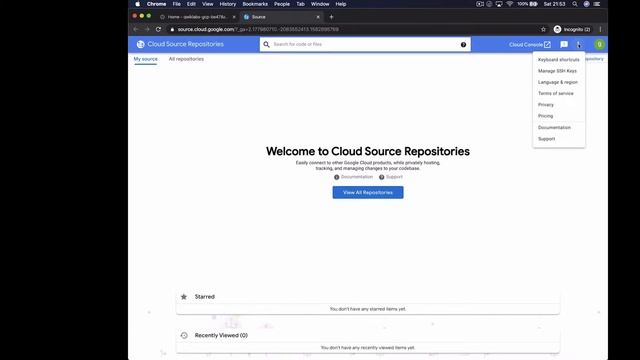
Task: Click the View All Repositories button
Action: 368,193
